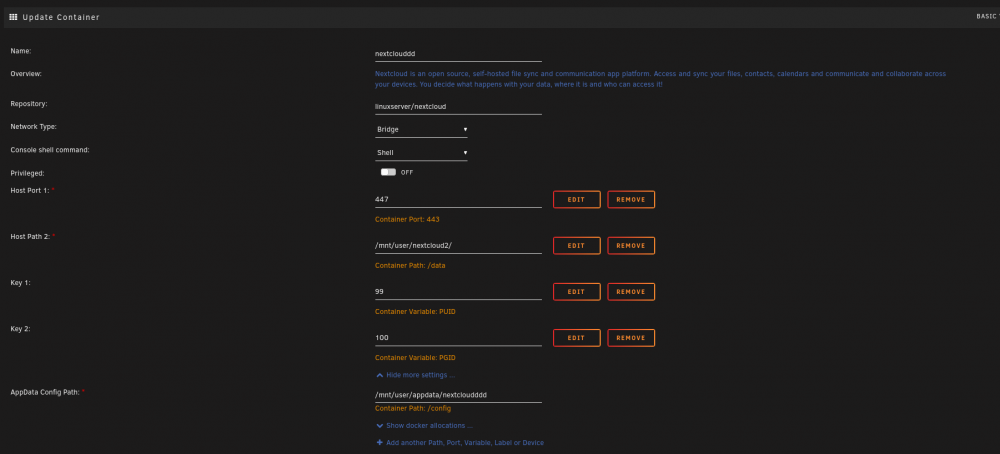Edit Key 2 PGID variable

pyautogui.click(x=577, y=338)
